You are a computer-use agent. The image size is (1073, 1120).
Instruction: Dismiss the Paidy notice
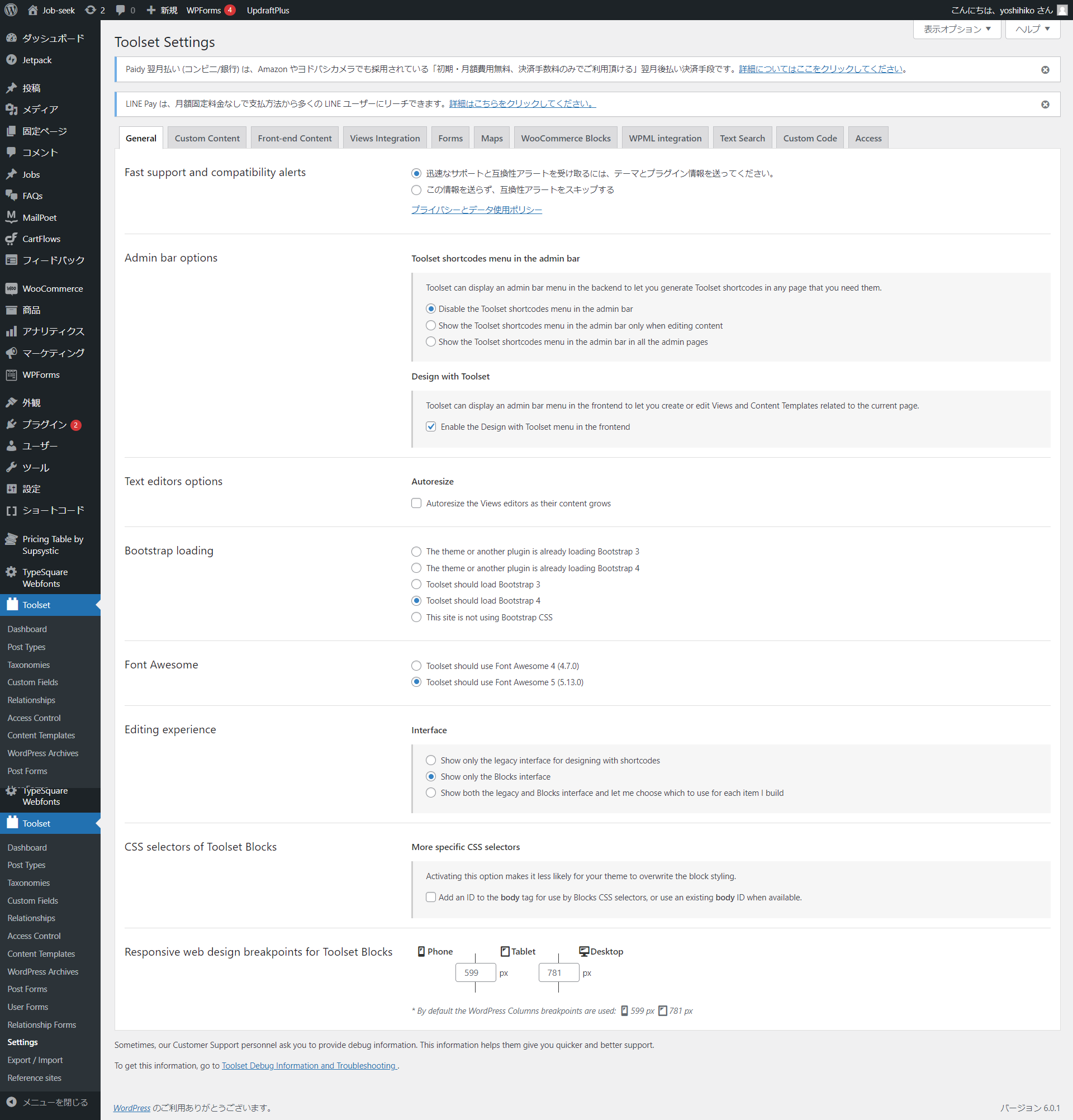coord(1045,70)
